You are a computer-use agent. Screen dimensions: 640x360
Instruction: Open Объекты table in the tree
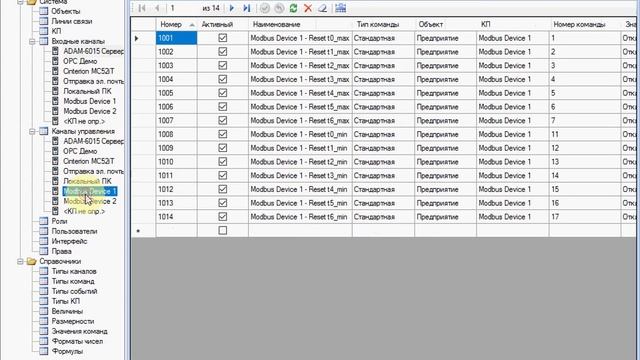pos(66,11)
